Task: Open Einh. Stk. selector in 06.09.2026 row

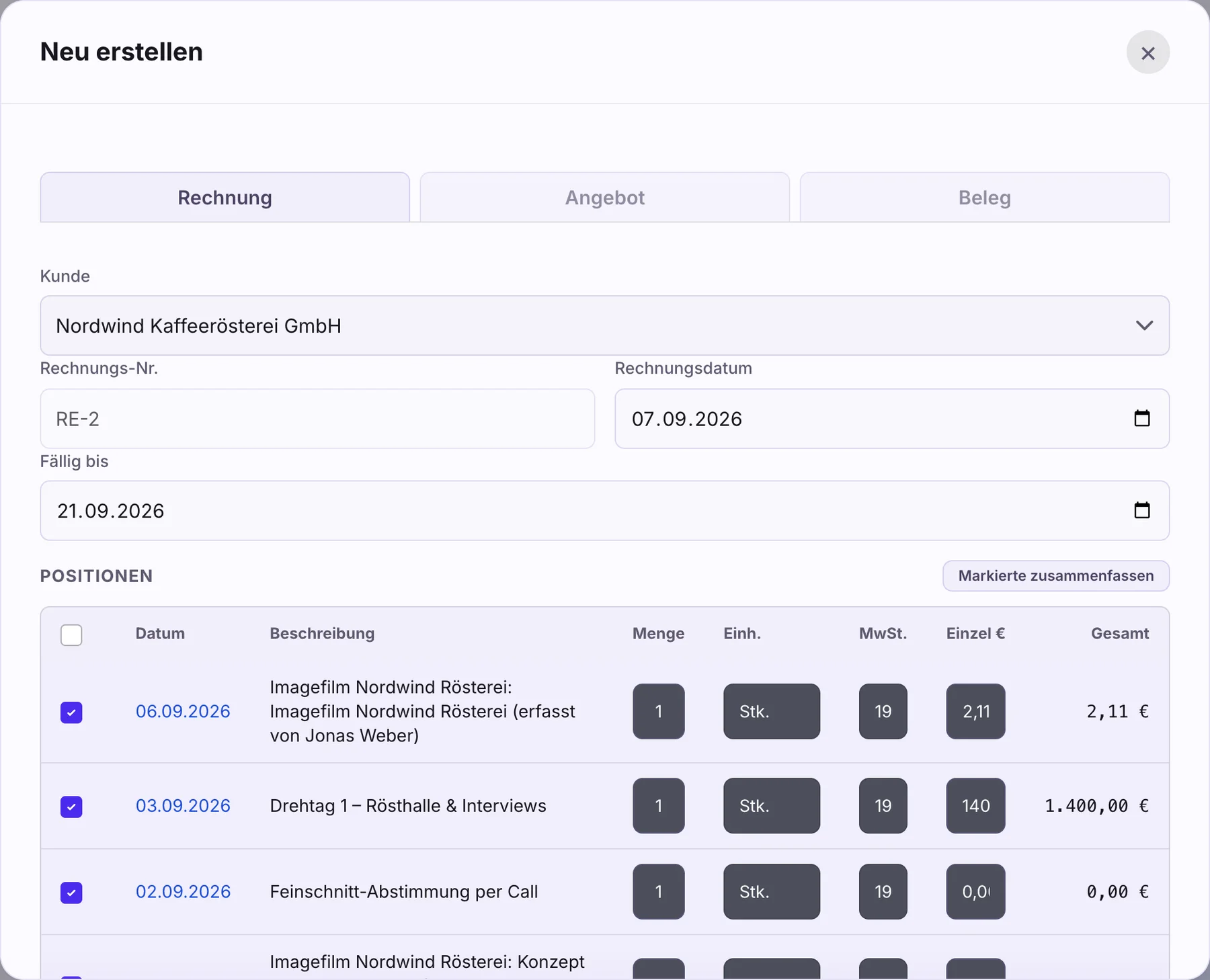Action: tap(771, 711)
